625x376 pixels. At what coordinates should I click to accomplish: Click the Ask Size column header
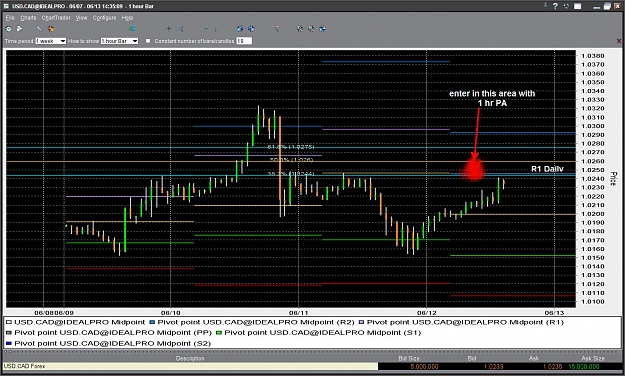(x=592, y=358)
